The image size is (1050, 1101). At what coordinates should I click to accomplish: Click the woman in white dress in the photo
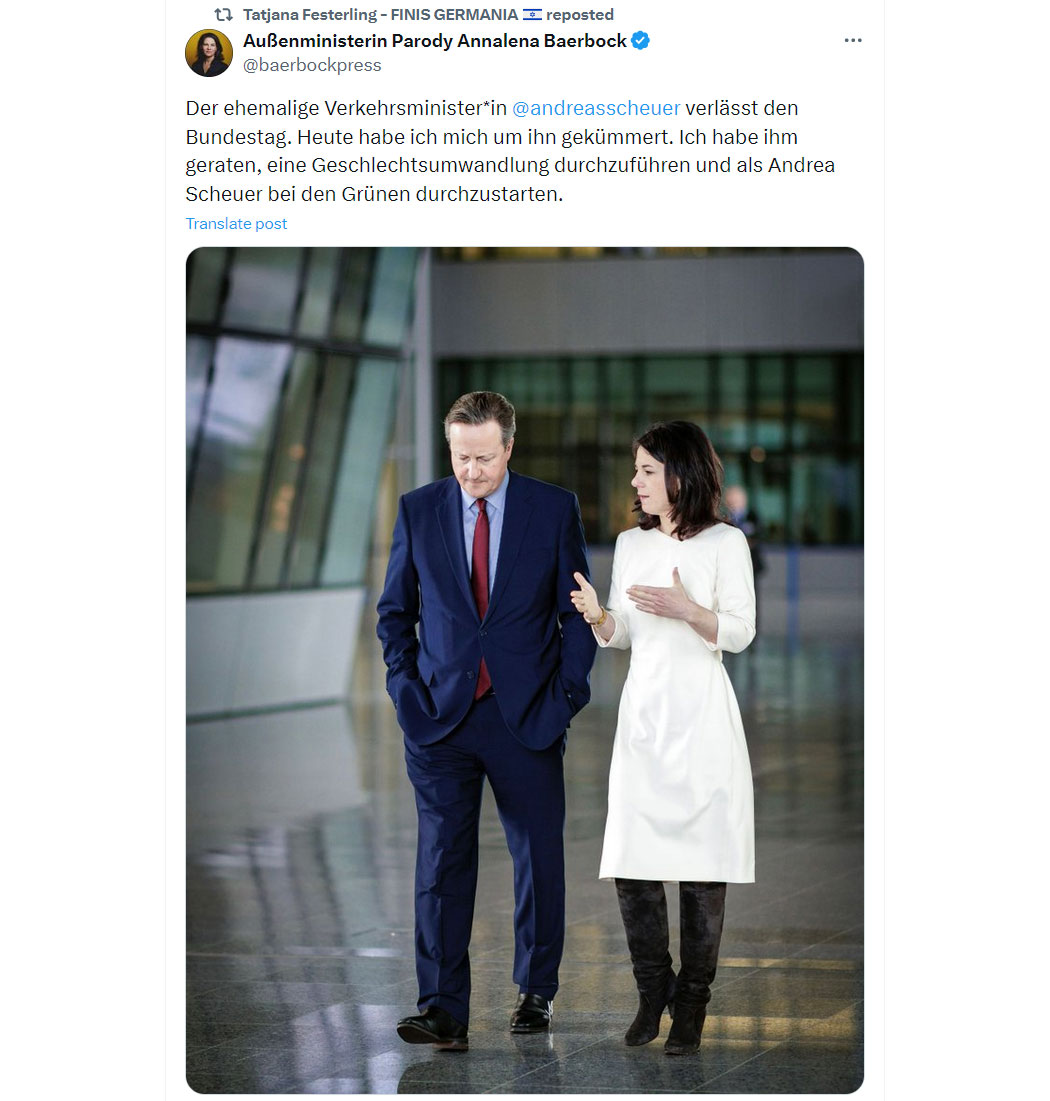(674, 730)
